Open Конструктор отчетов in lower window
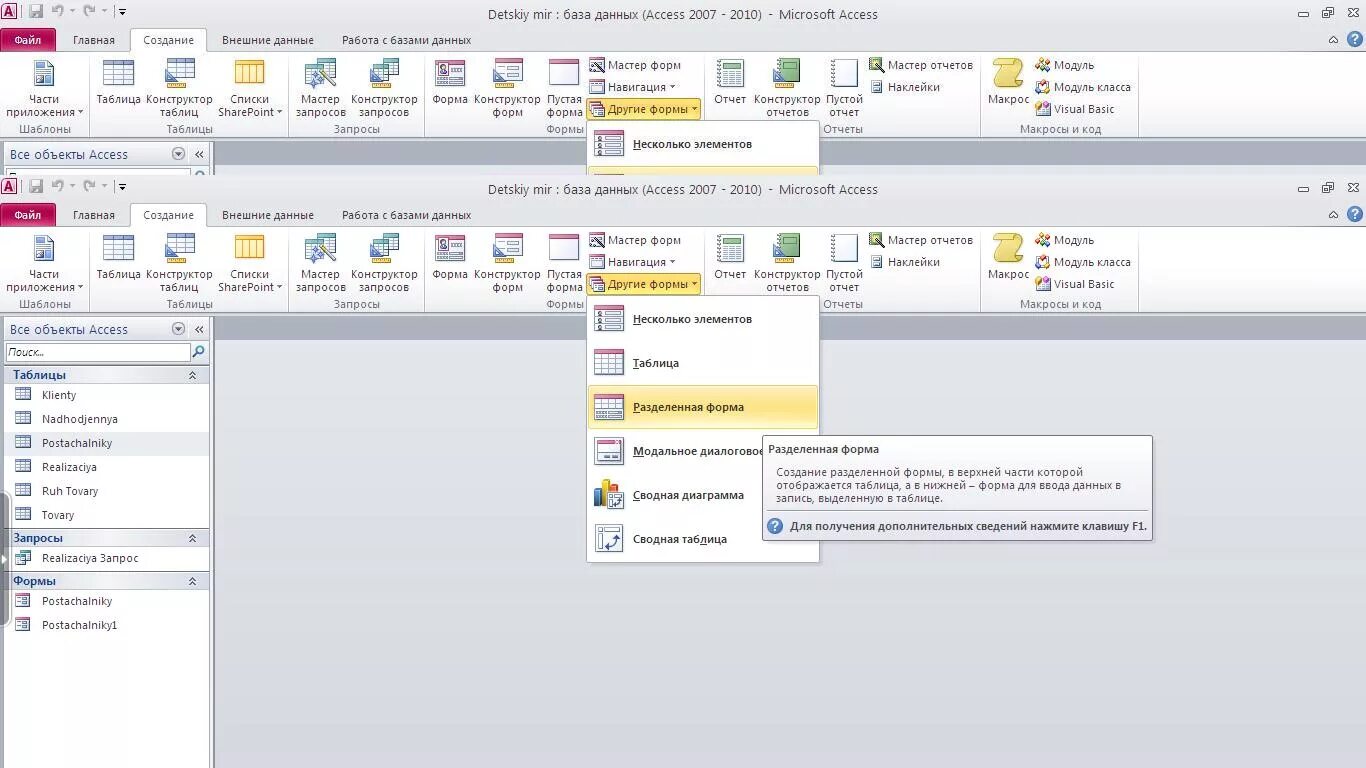Viewport: 1366px width, 768px height. coord(787,263)
